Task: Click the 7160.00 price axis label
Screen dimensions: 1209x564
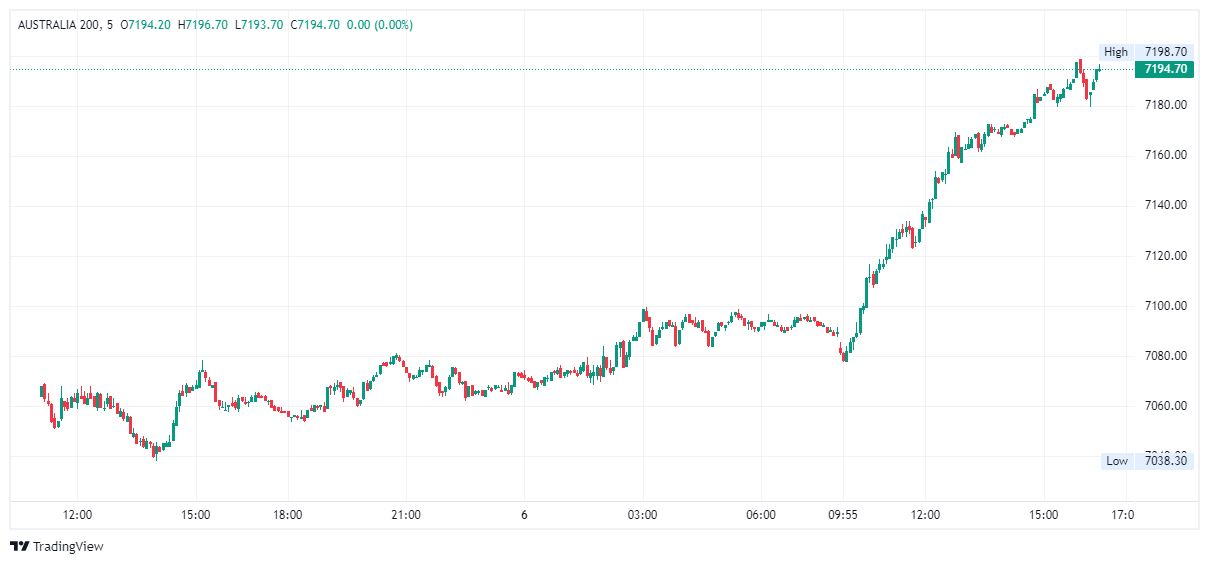Action: click(x=1165, y=155)
